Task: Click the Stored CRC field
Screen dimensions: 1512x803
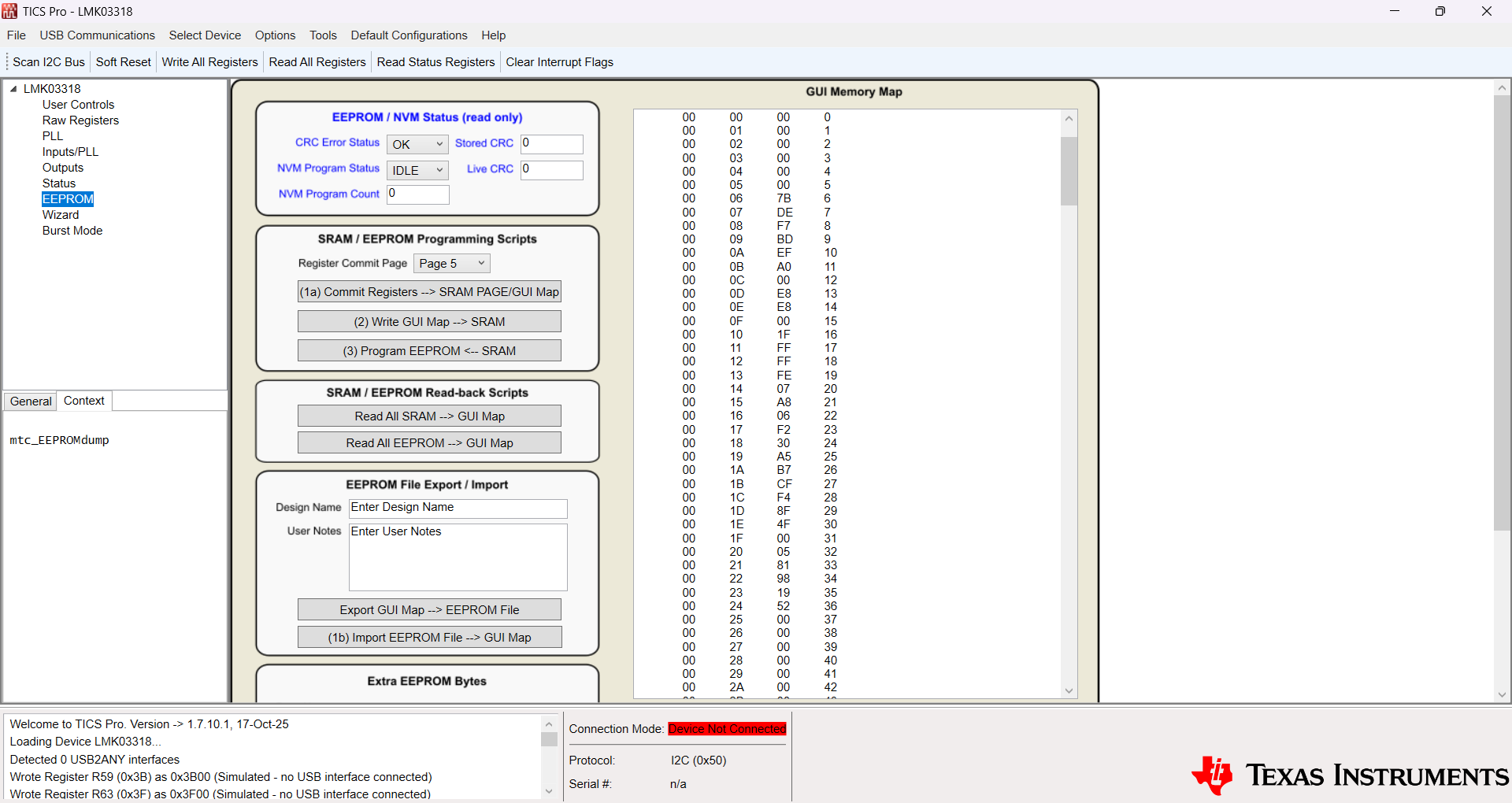Action: (x=552, y=144)
